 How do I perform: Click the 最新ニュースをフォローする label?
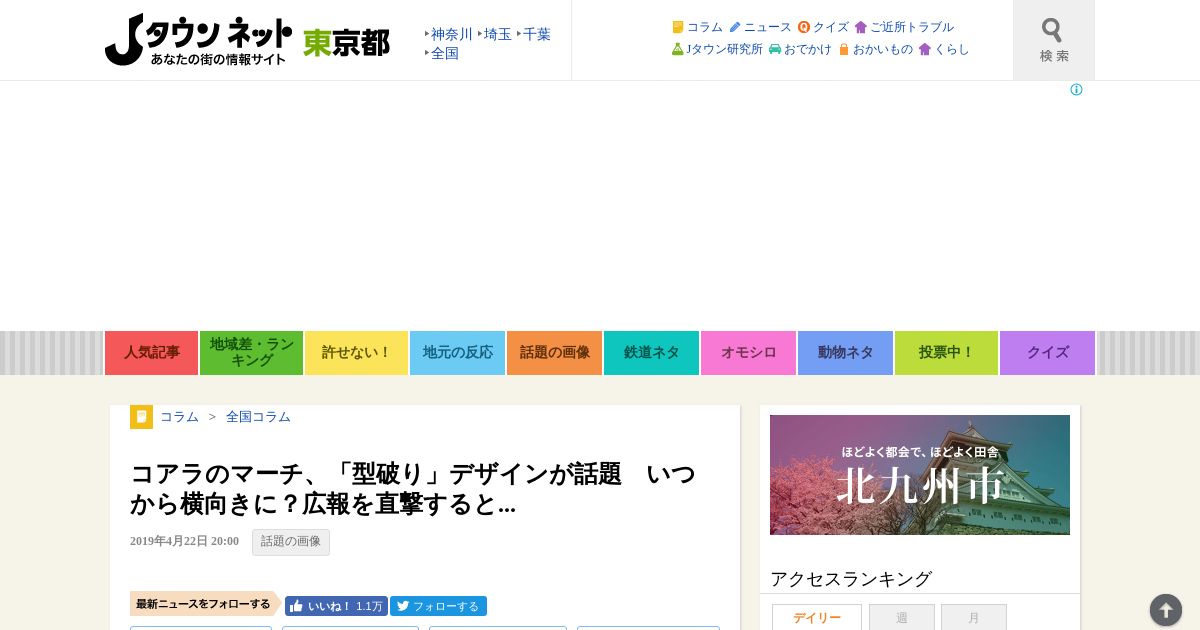204,604
